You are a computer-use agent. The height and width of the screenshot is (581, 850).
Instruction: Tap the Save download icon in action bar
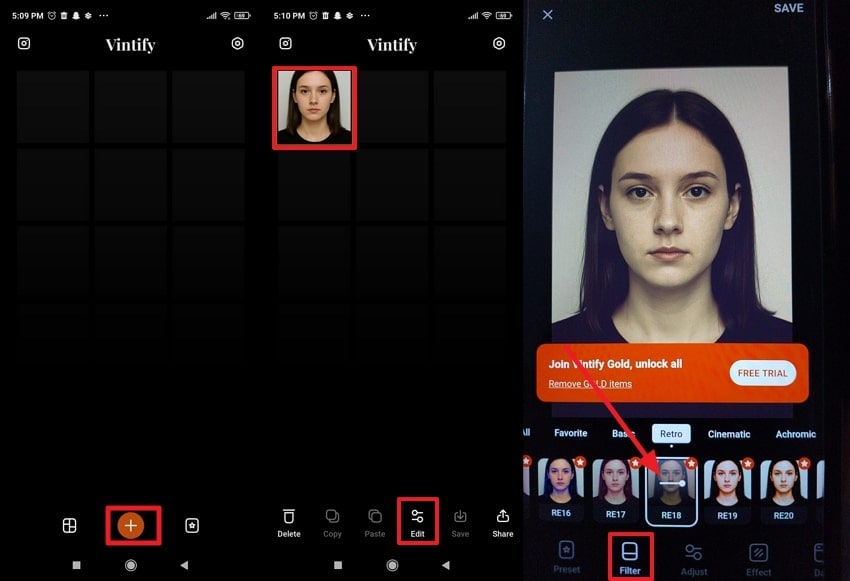click(x=460, y=524)
